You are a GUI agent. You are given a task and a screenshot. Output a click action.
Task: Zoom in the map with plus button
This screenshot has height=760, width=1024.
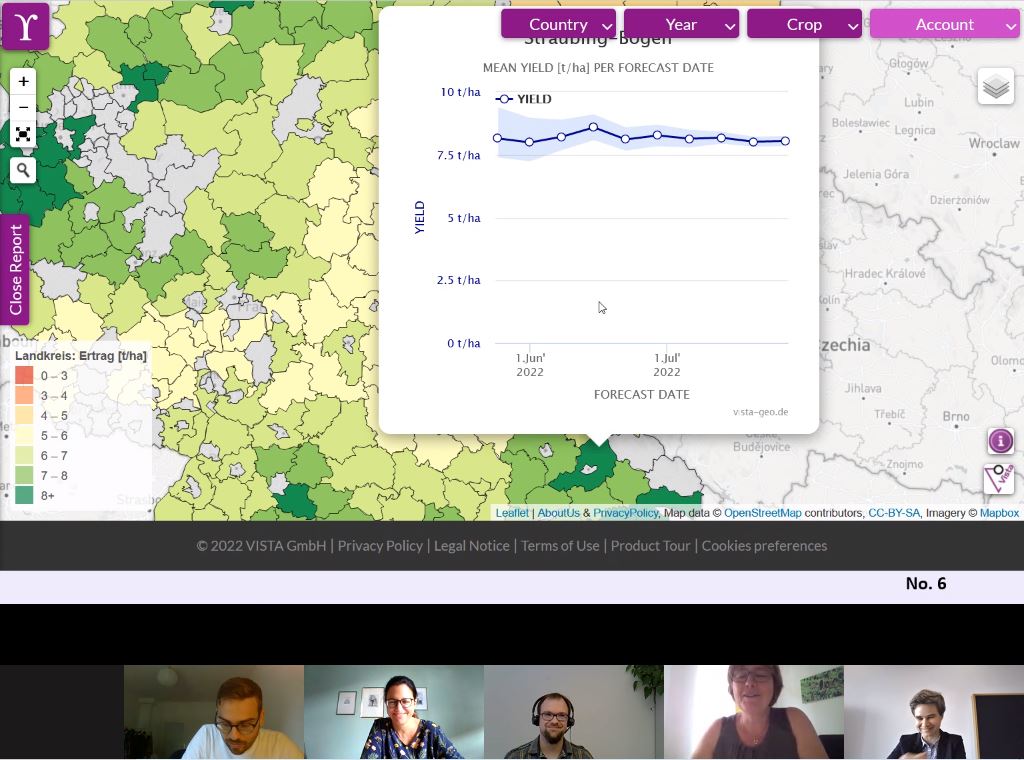coord(23,82)
